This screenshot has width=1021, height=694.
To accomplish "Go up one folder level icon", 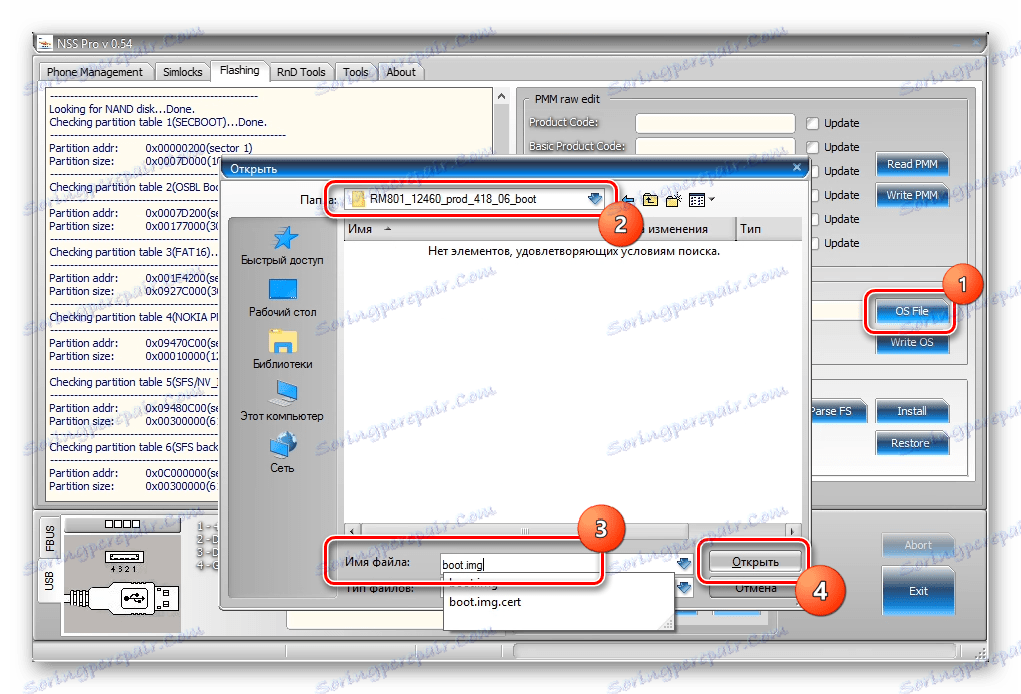I will click(650, 200).
